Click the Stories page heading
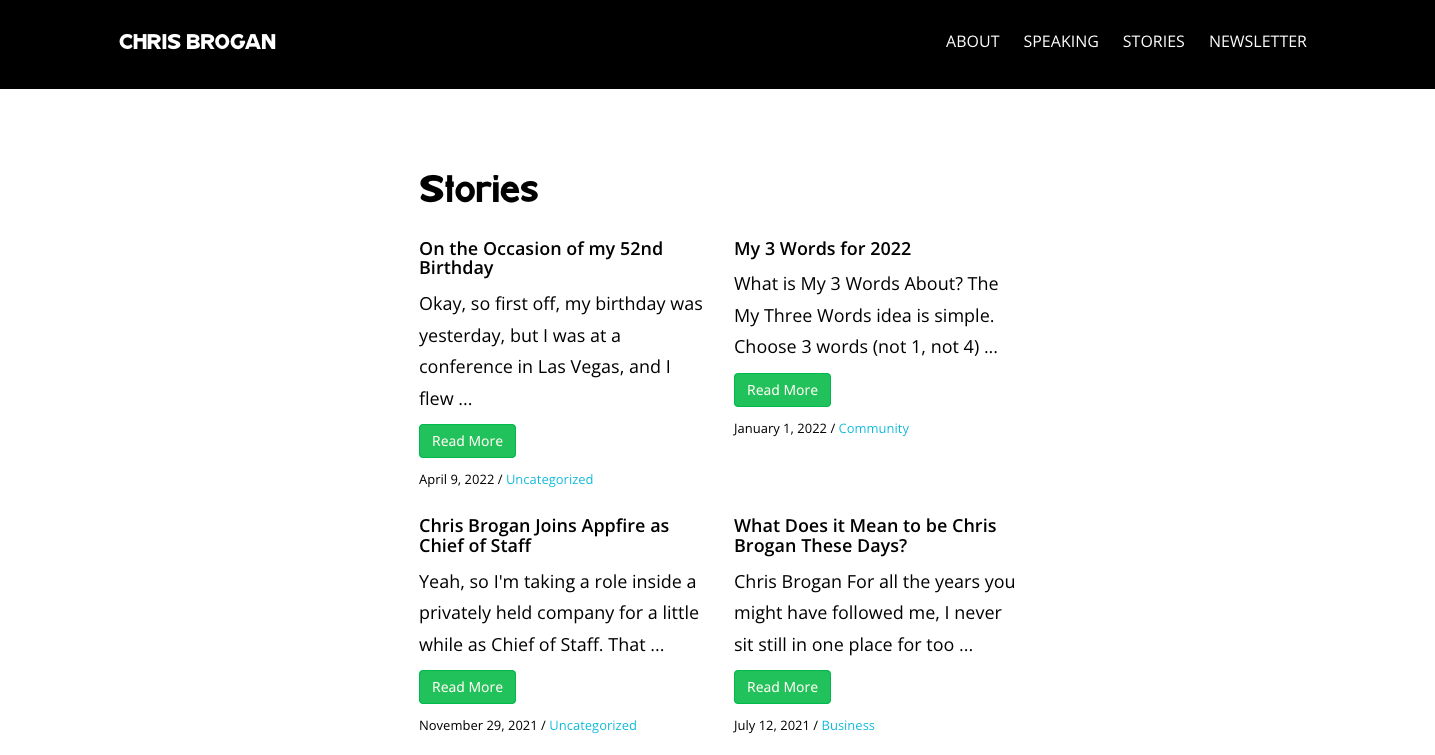The image size is (1435, 755). point(478,188)
